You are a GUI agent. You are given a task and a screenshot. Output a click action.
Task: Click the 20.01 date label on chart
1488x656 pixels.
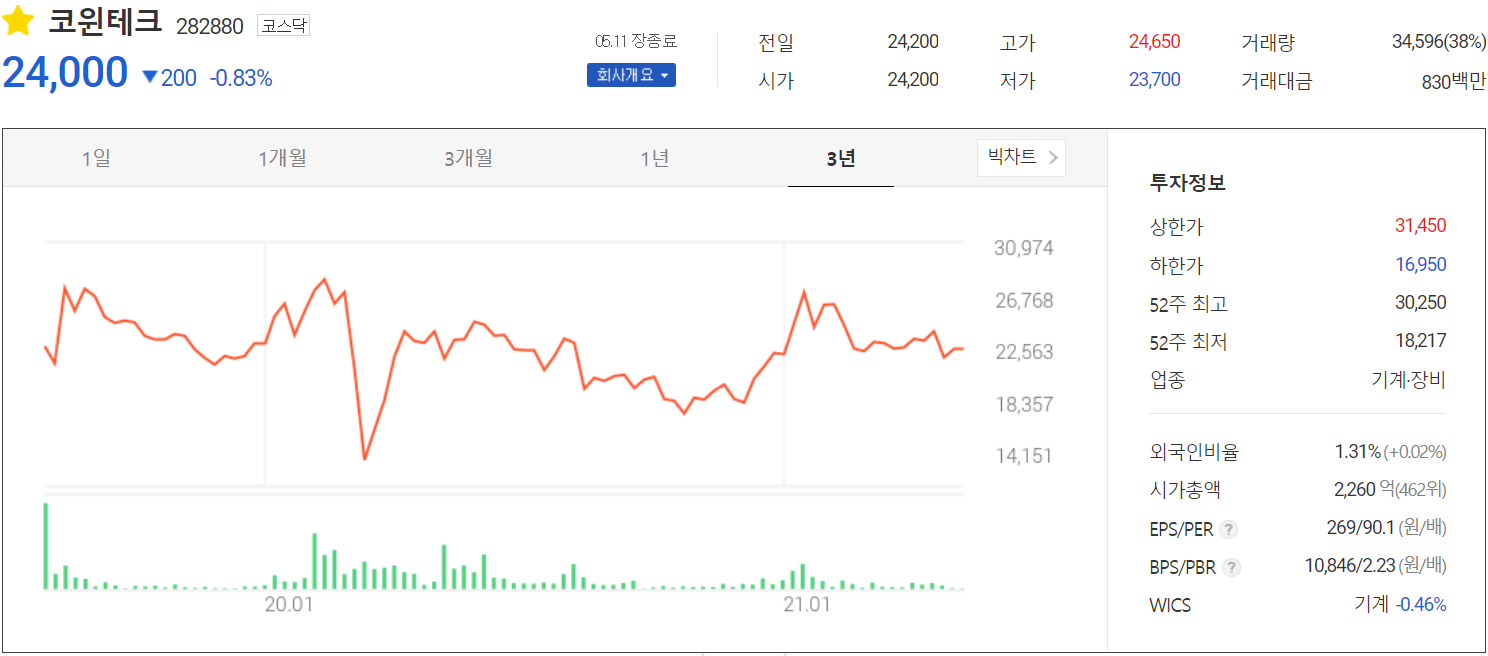[290, 604]
